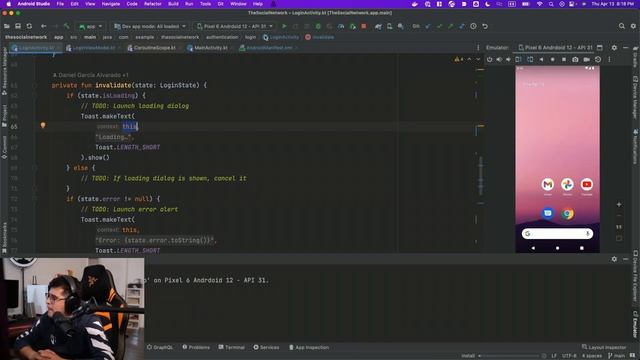Open the profiler gauge icon in toolbar

click(341, 26)
